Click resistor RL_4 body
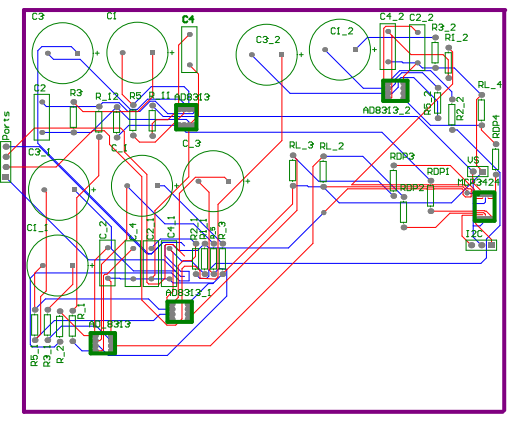Screen dimensions: 514x427 point(481,110)
